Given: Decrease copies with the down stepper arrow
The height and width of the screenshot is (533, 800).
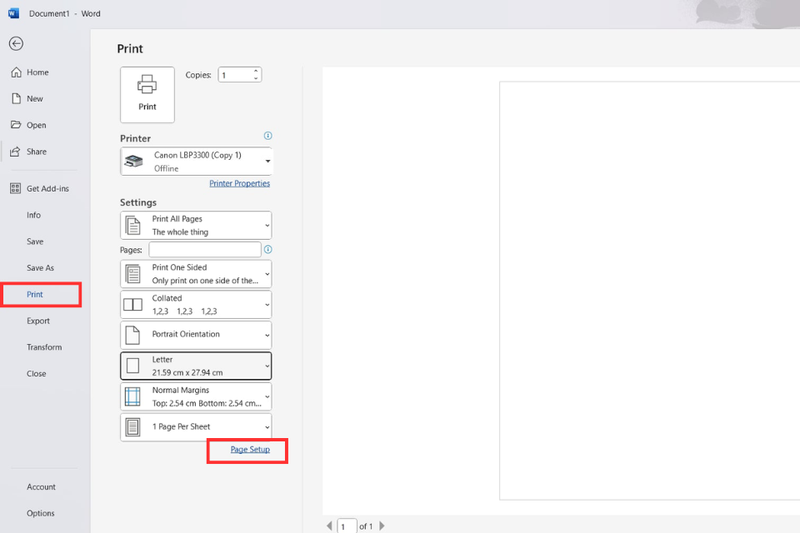Looking at the screenshot, I should [x=256, y=78].
